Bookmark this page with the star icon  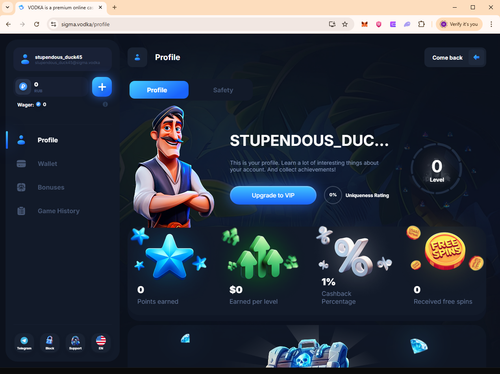(x=345, y=24)
